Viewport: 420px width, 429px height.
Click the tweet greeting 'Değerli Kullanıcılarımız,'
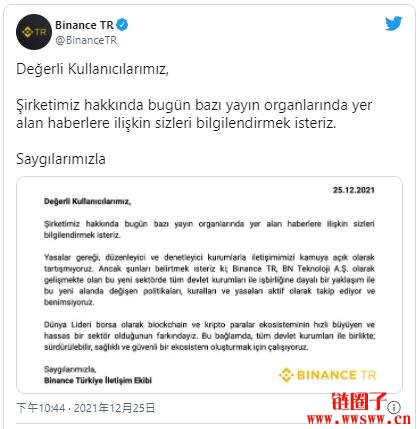coord(92,69)
